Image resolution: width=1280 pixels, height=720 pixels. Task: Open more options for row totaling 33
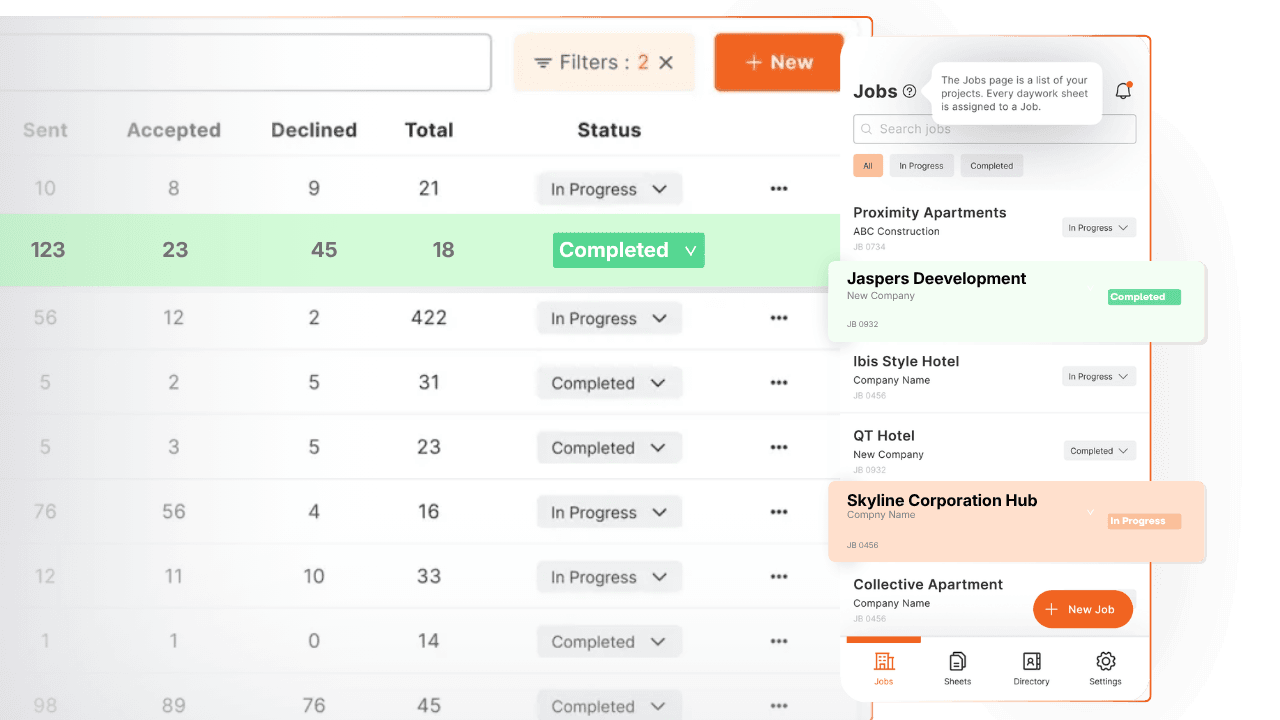pos(779,577)
